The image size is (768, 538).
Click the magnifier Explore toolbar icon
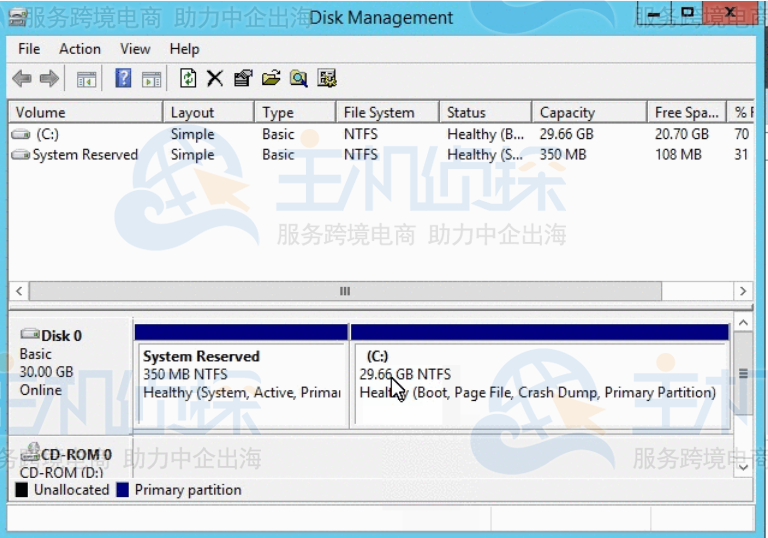pos(298,79)
